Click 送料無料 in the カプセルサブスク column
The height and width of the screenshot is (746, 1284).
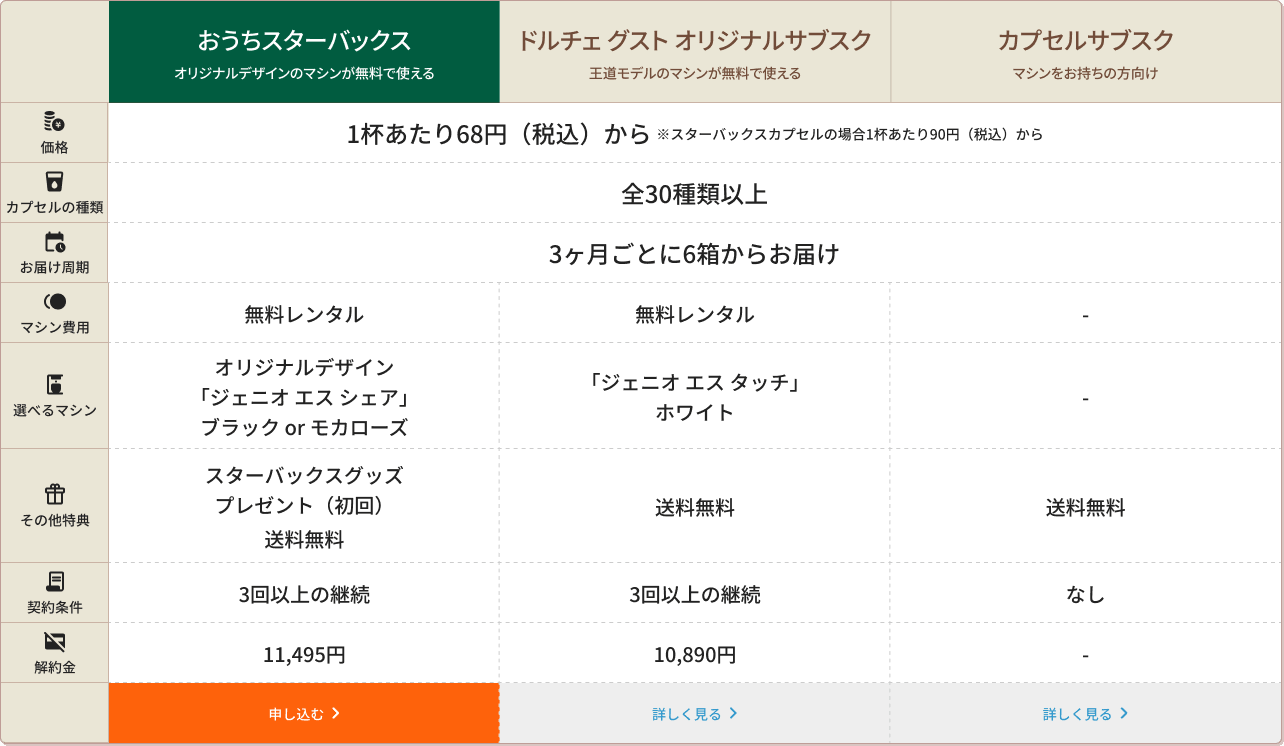1086,508
